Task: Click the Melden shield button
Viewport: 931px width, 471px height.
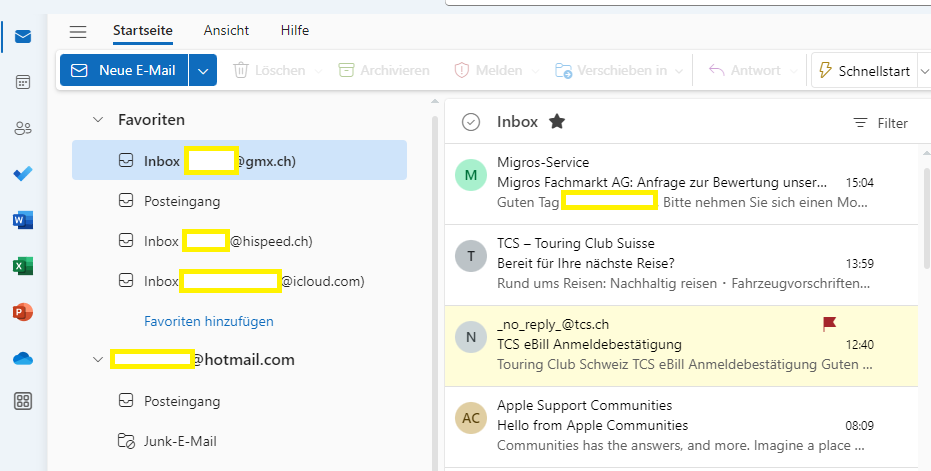Action: pos(490,70)
